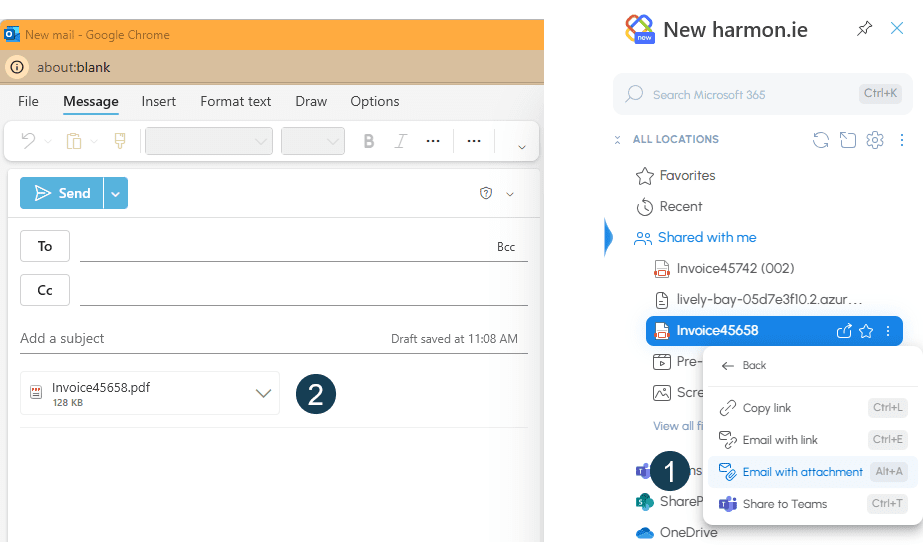The image size is (923, 556).
Task: Open Invoice45658 more options dots
Action: [888, 331]
